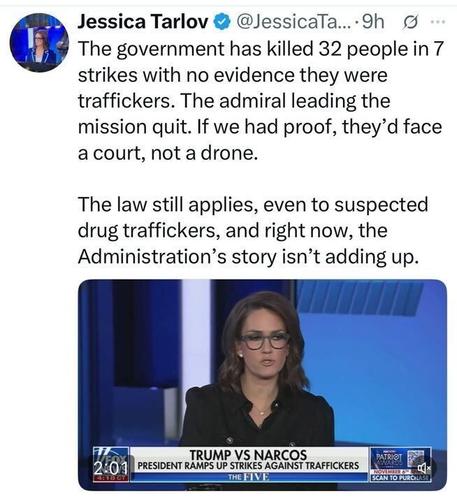Open tweet text starting 'The government has killed'
The width and height of the screenshot is (457, 503).
pos(261,101)
